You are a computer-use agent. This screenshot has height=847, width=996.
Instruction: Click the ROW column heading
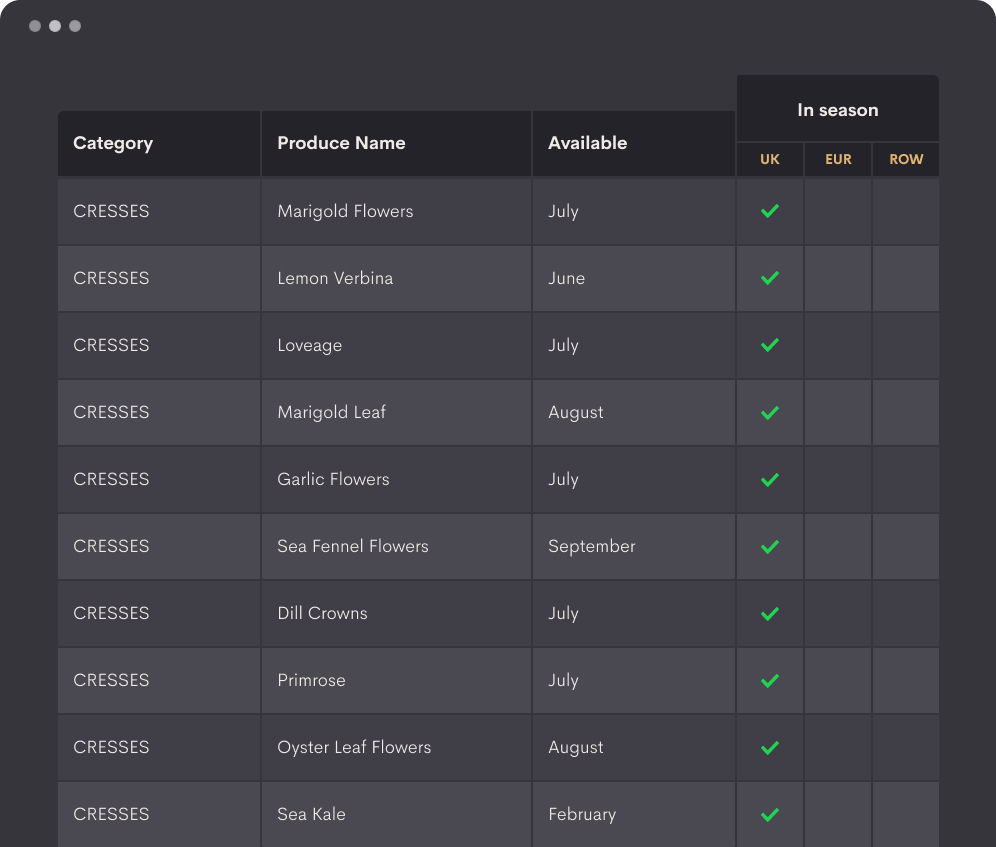point(906,159)
